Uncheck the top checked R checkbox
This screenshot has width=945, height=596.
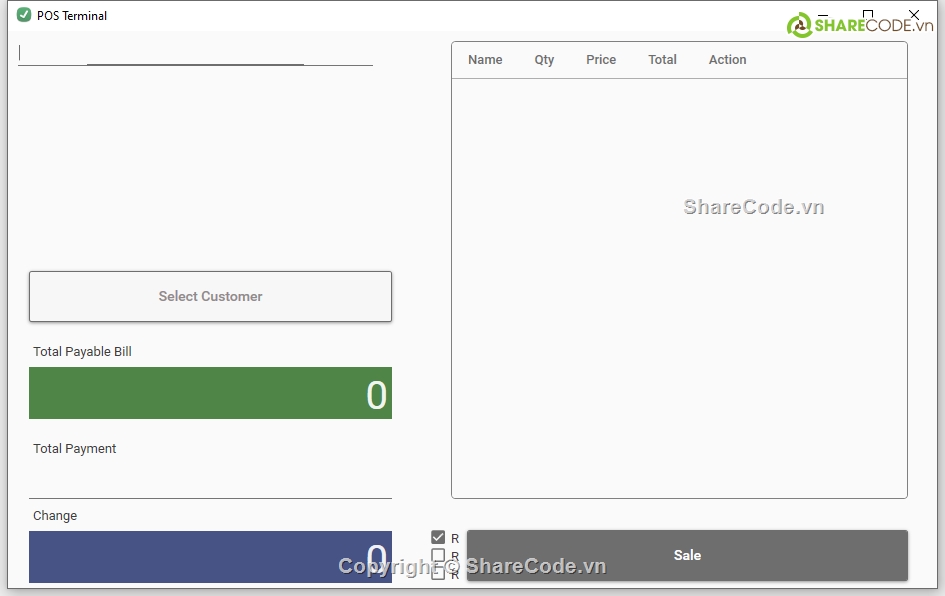(x=438, y=538)
